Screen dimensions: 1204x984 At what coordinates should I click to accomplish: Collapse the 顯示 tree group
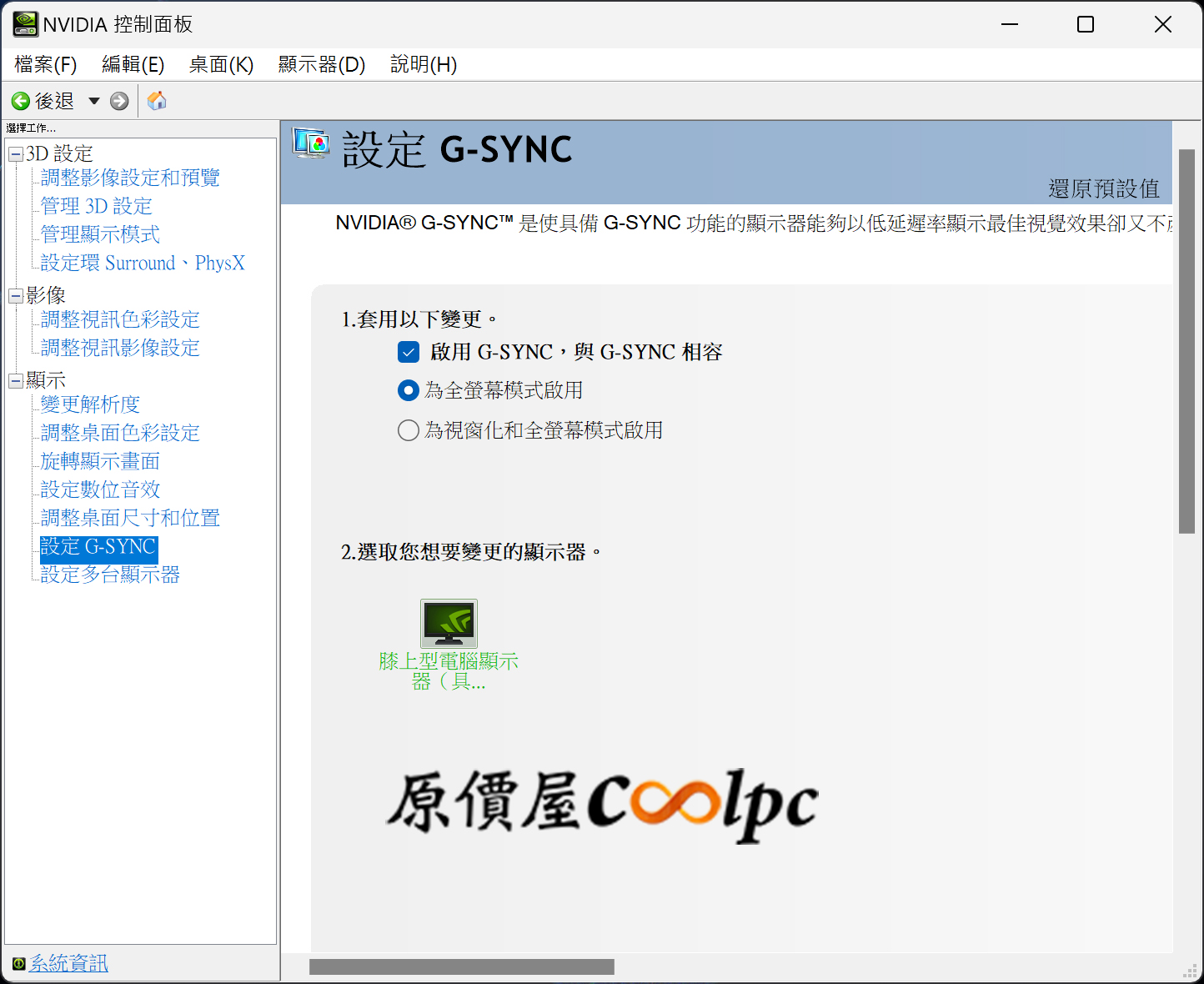pos(16,381)
